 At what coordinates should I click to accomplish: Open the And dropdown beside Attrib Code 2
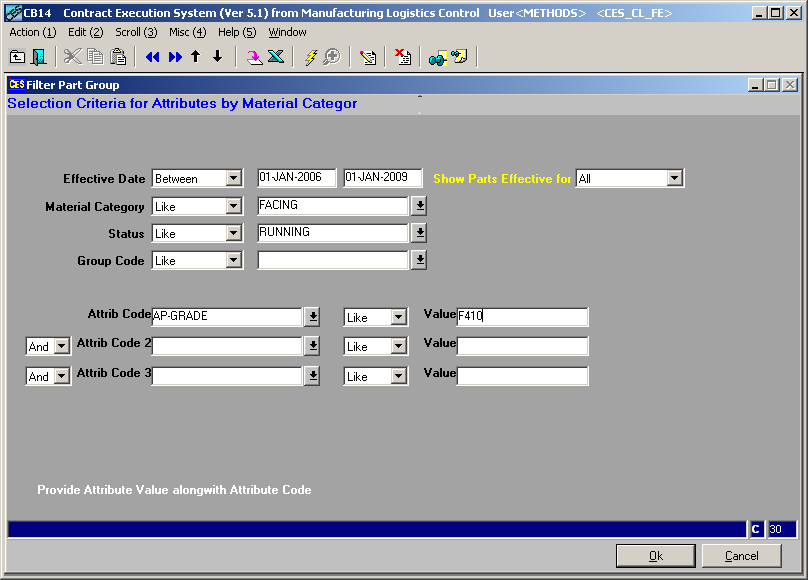pyautogui.click(x=61, y=347)
